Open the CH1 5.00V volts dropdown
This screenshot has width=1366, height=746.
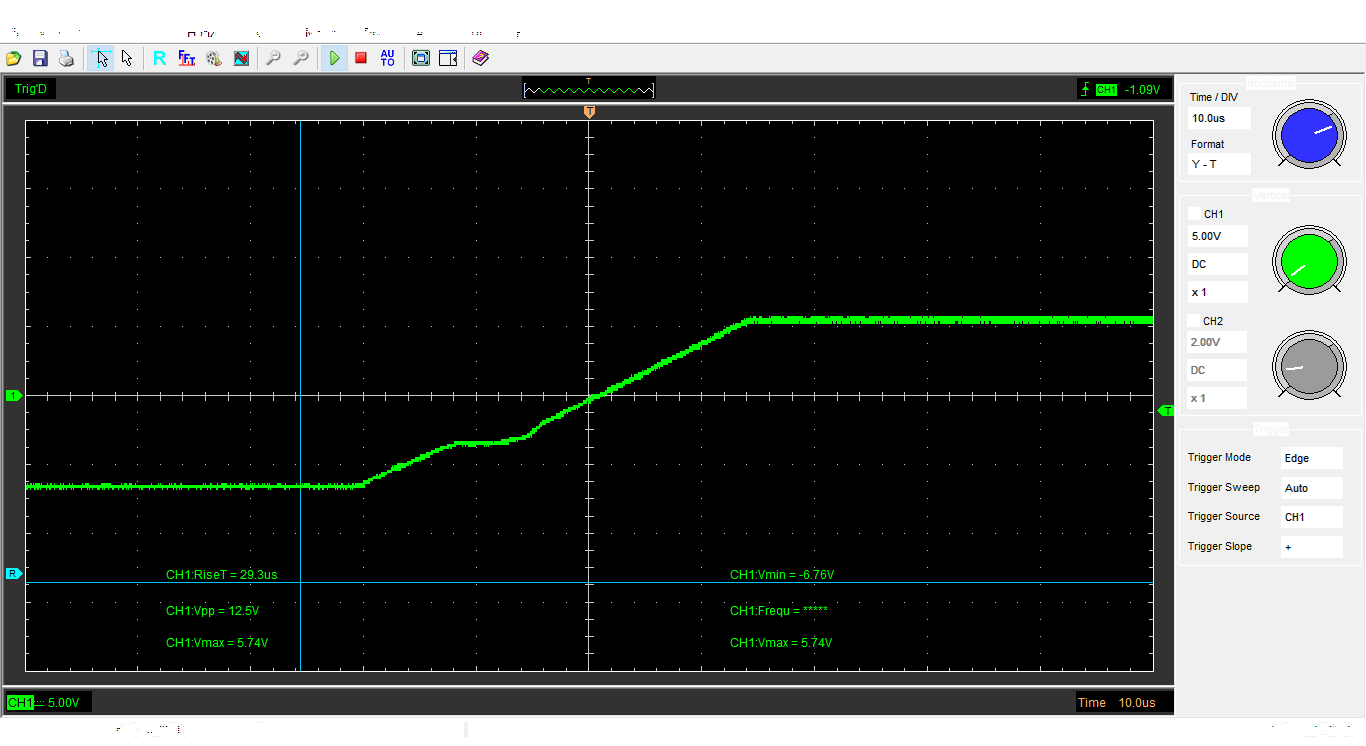(1217, 237)
